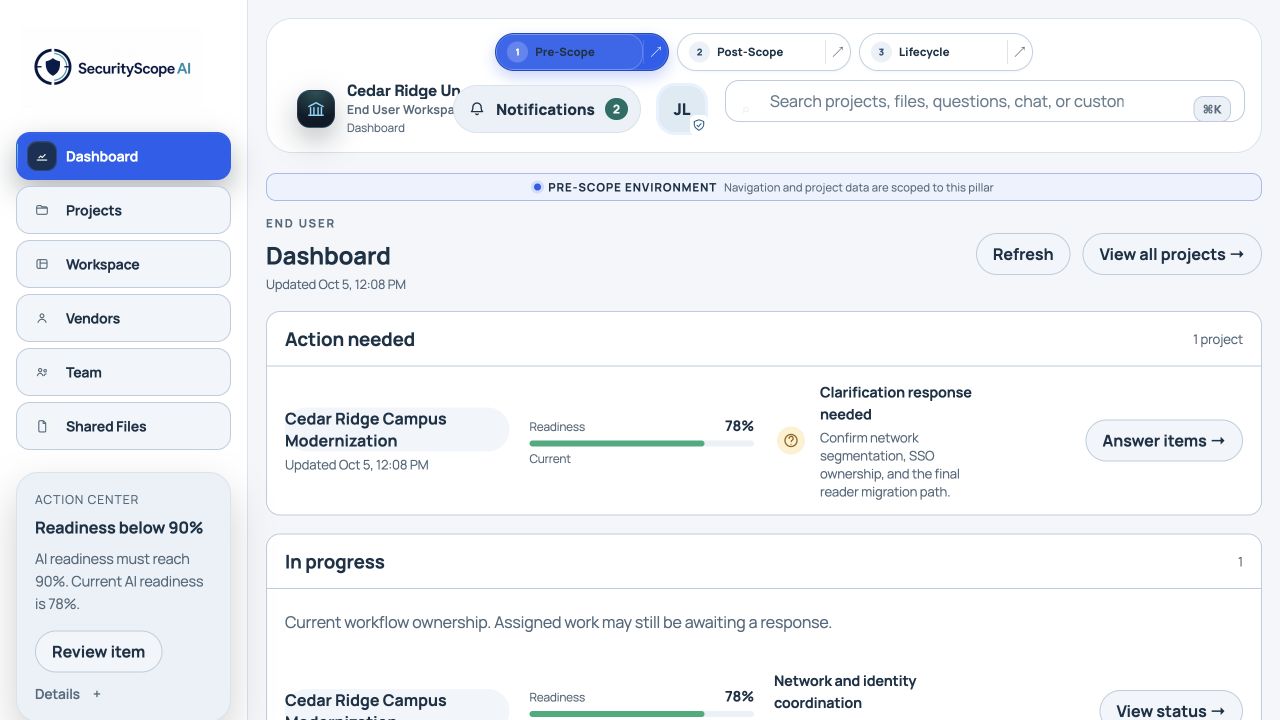Click the In progress readiness progress bar

tap(641, 714)
